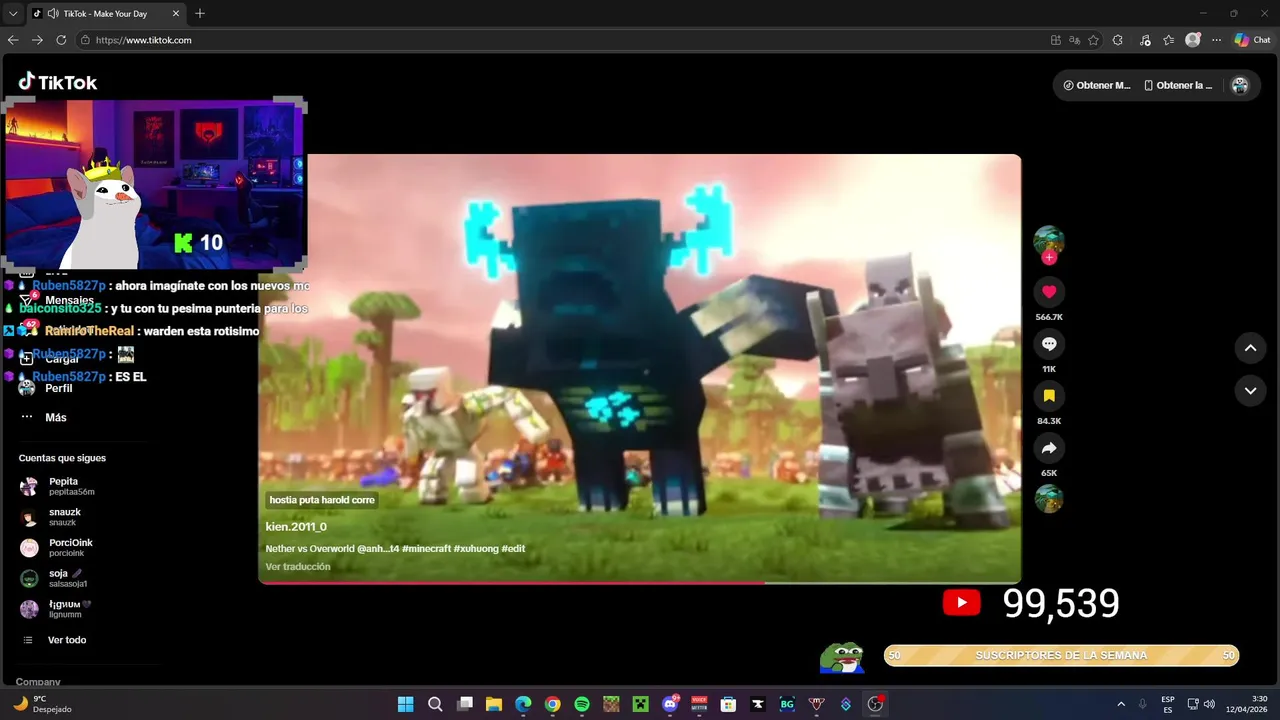Open OBS Studio from taskbar
This screenshot has width=1280, height=720.
875,704
